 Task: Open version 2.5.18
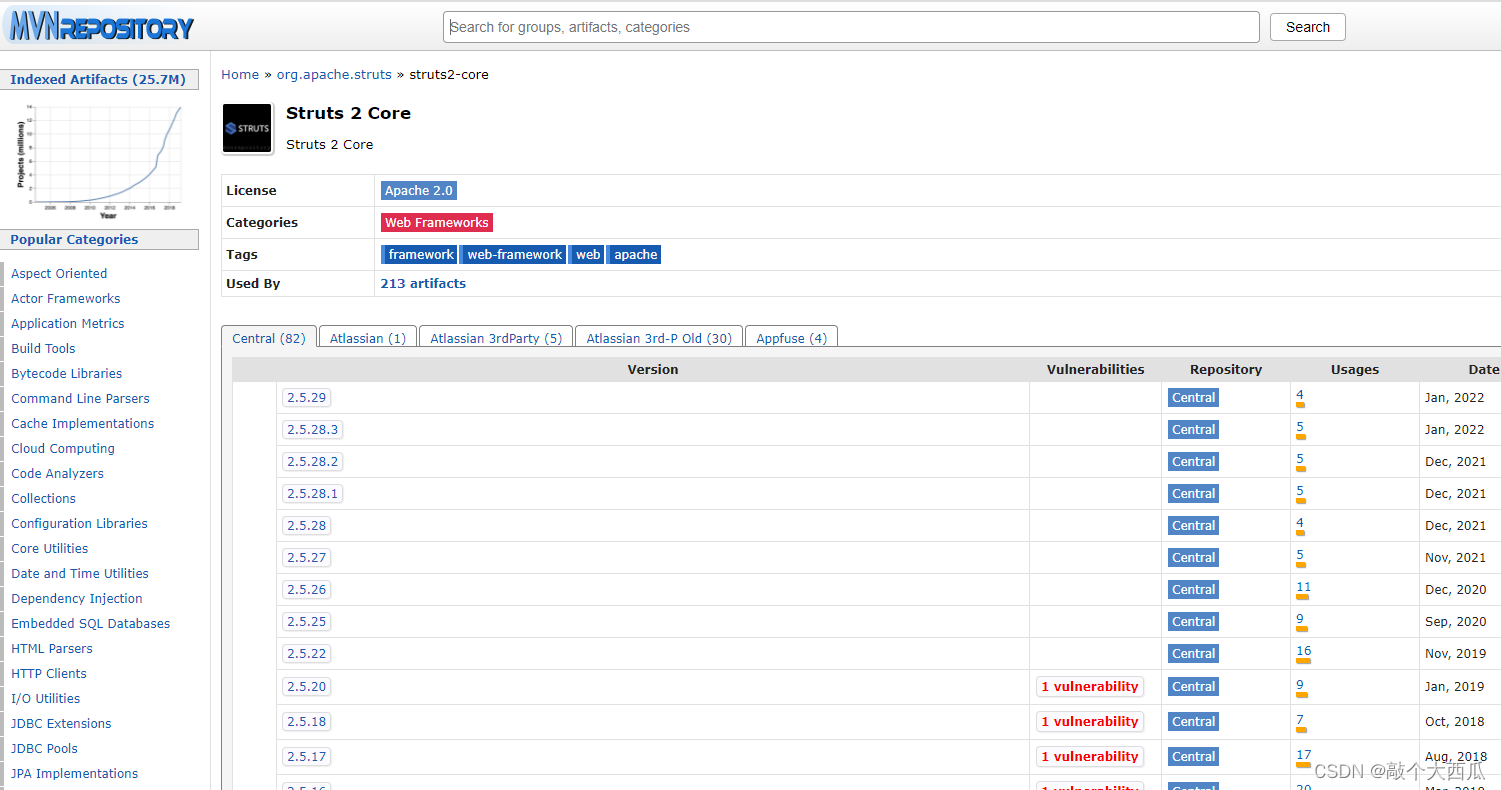tap(306, 721)
